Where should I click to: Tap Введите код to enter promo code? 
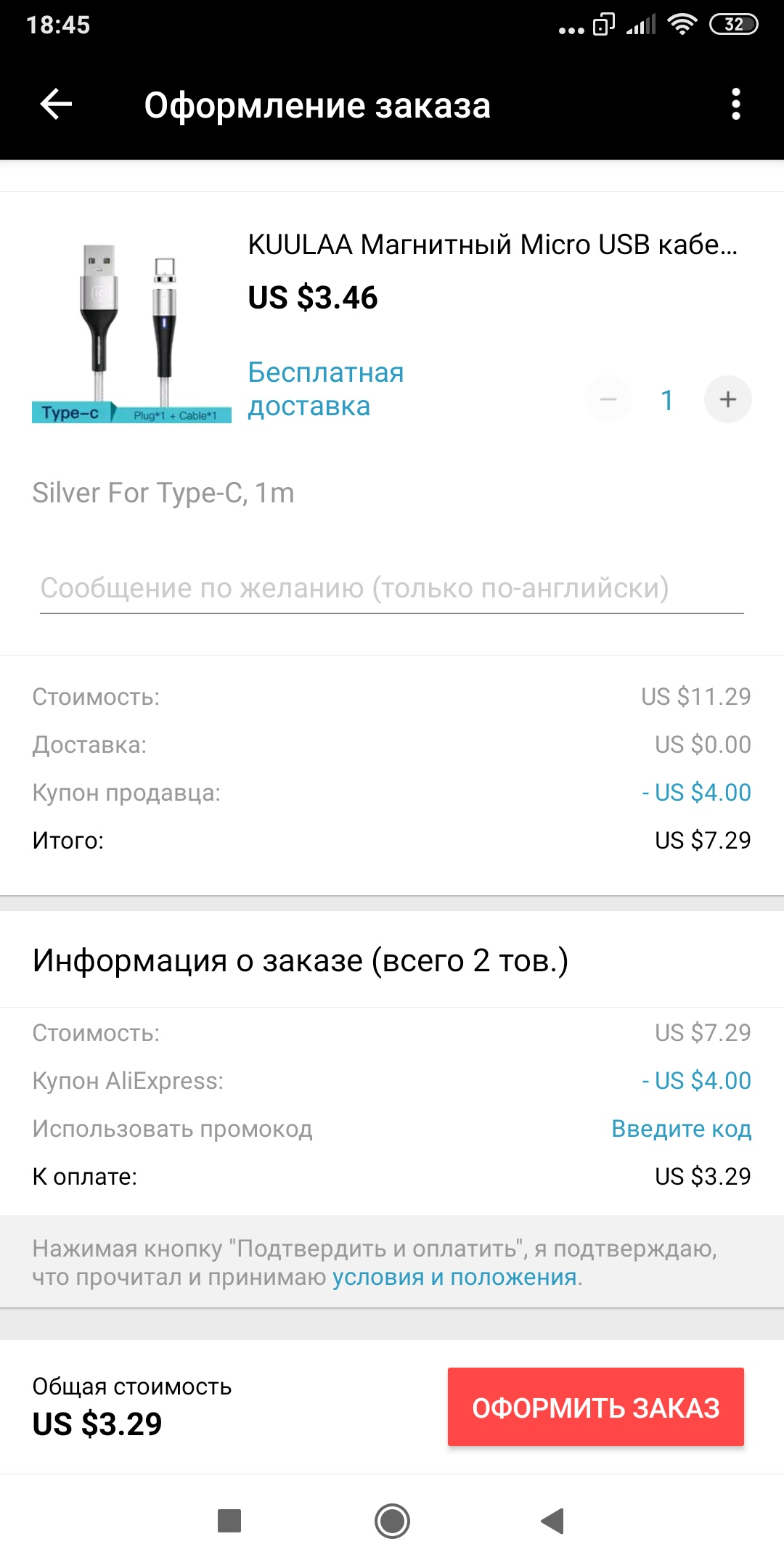(681, 1129)
